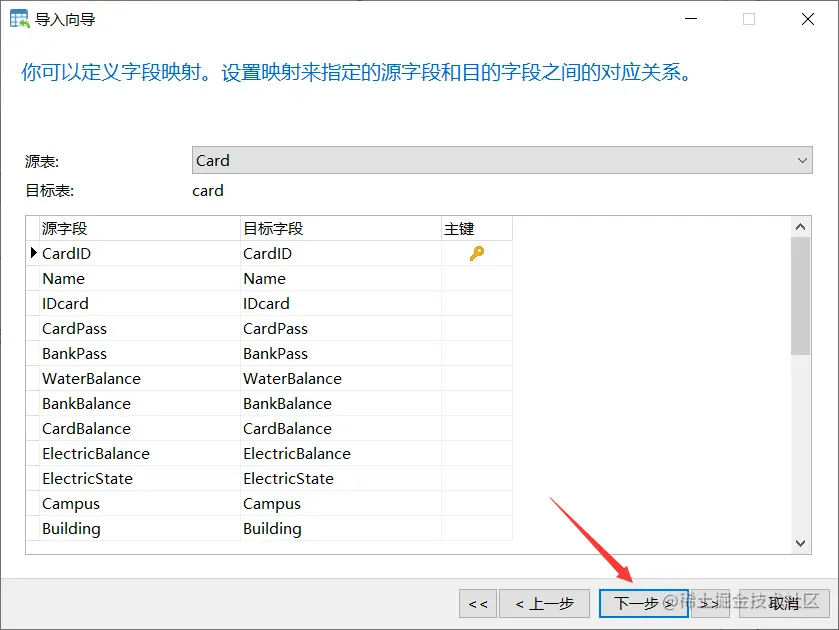Click the row pointer arrow beside CardID
This screenshot has width=839, height=630.
pyautogui.click(x=33, y=253)
